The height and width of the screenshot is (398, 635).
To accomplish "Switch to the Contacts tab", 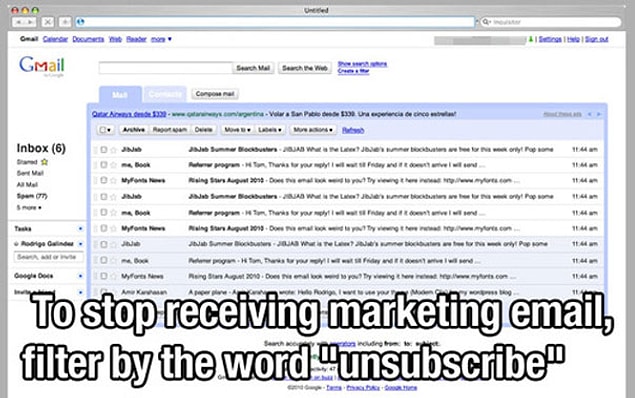I will click(164, 94).
